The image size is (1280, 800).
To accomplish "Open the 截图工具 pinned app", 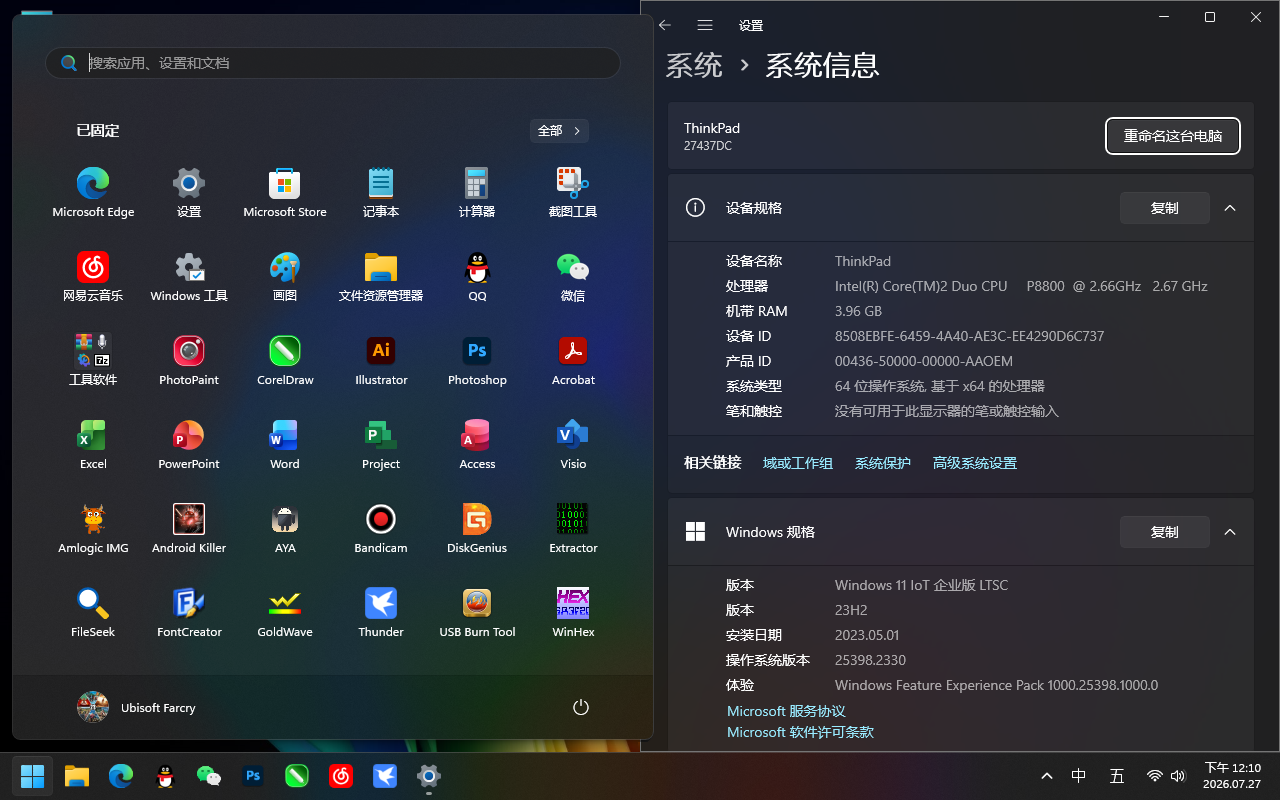I will point(573,192).
